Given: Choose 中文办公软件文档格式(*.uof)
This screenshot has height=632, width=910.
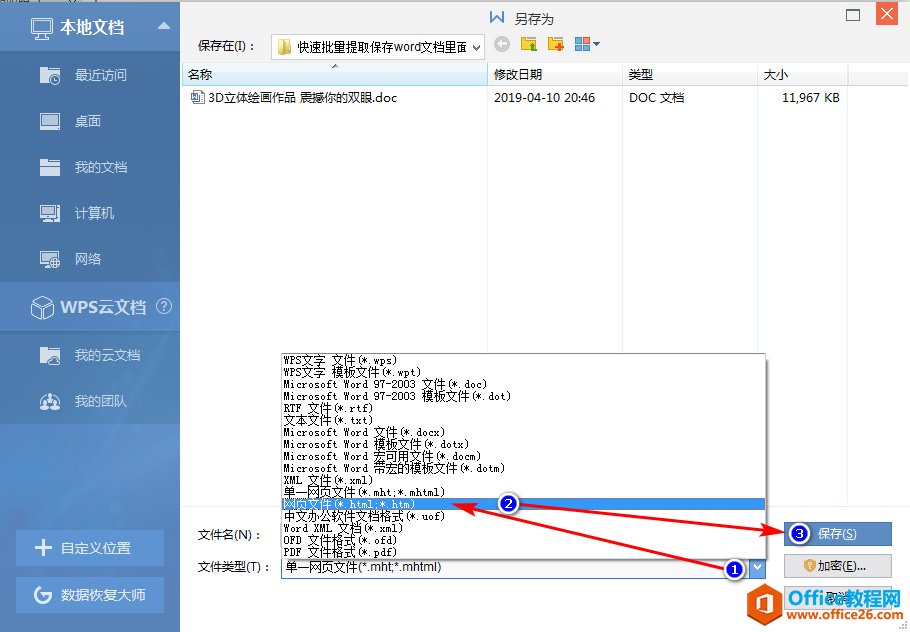Looking at the screenshot, I should 523,516.
